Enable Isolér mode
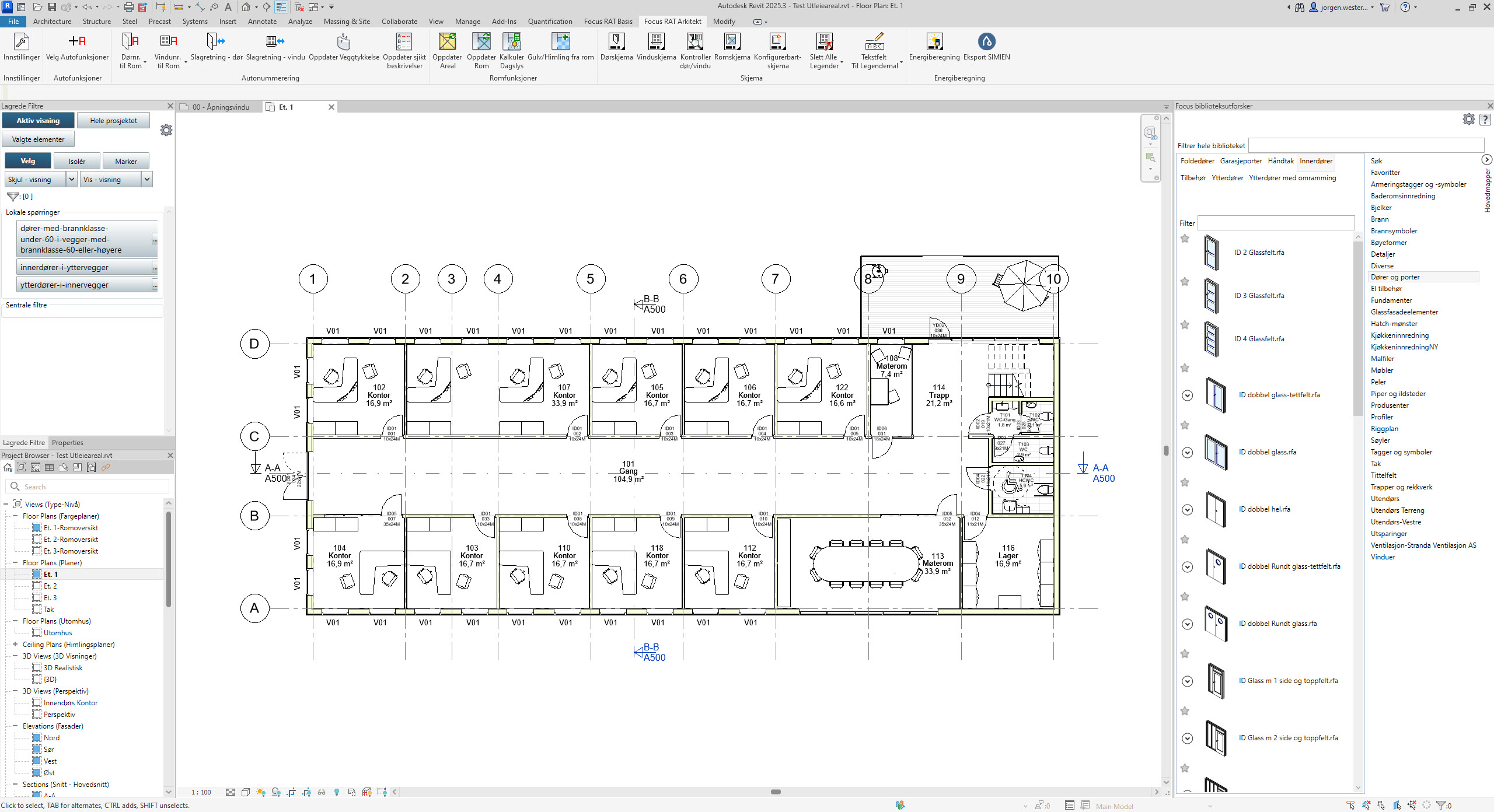Viewport: 1494px width, 812px height. point(76,161)
